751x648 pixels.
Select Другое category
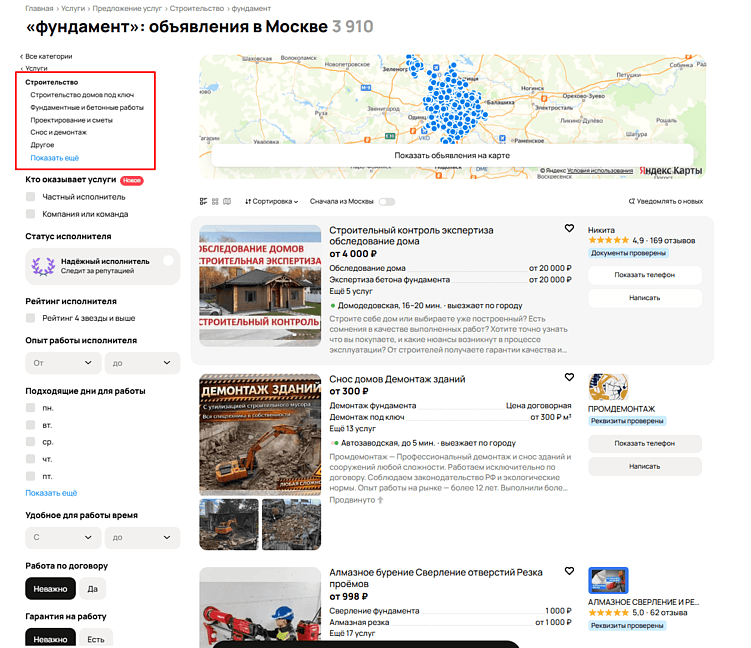click(42, 145)
